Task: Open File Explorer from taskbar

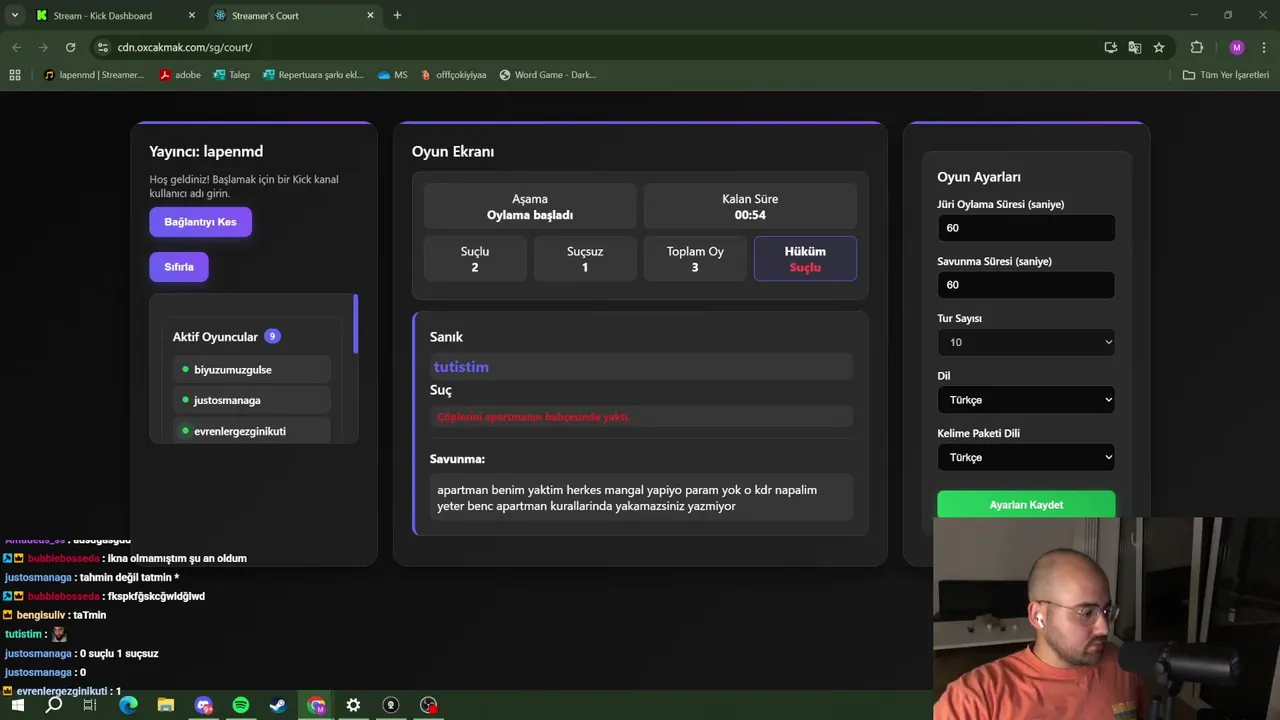Action: point(166,705)
